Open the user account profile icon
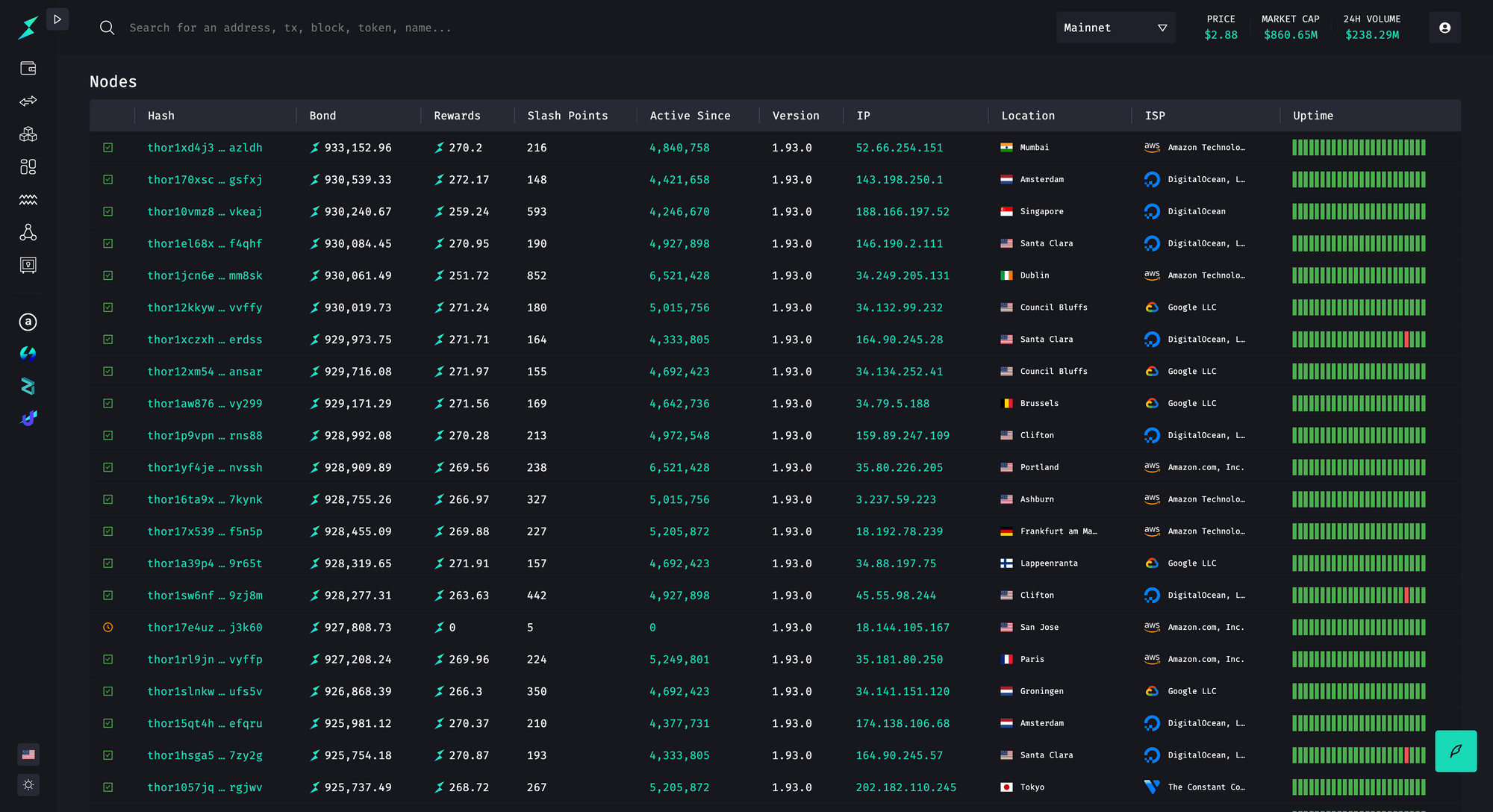The image size is (1493, 812). click(1444, 28)
